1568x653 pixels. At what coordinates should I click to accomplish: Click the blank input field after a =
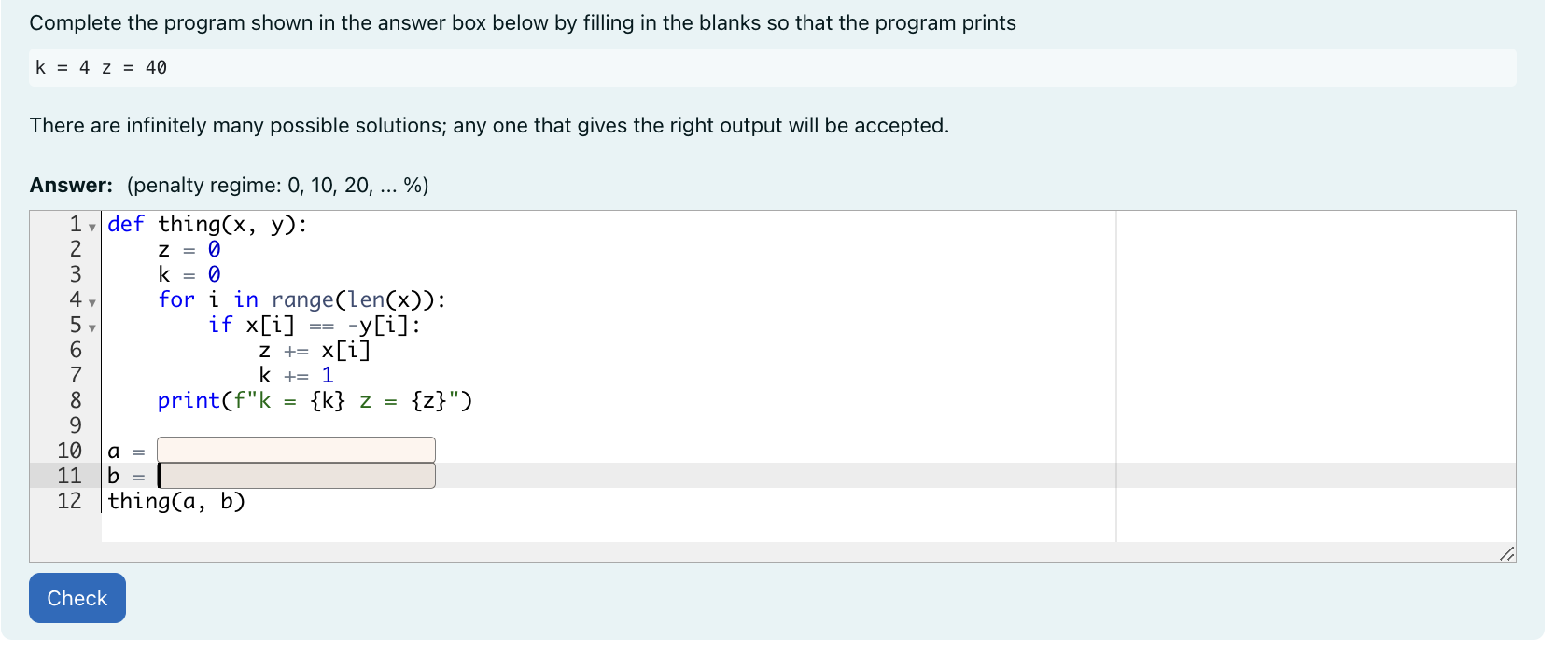pos(294,449)
